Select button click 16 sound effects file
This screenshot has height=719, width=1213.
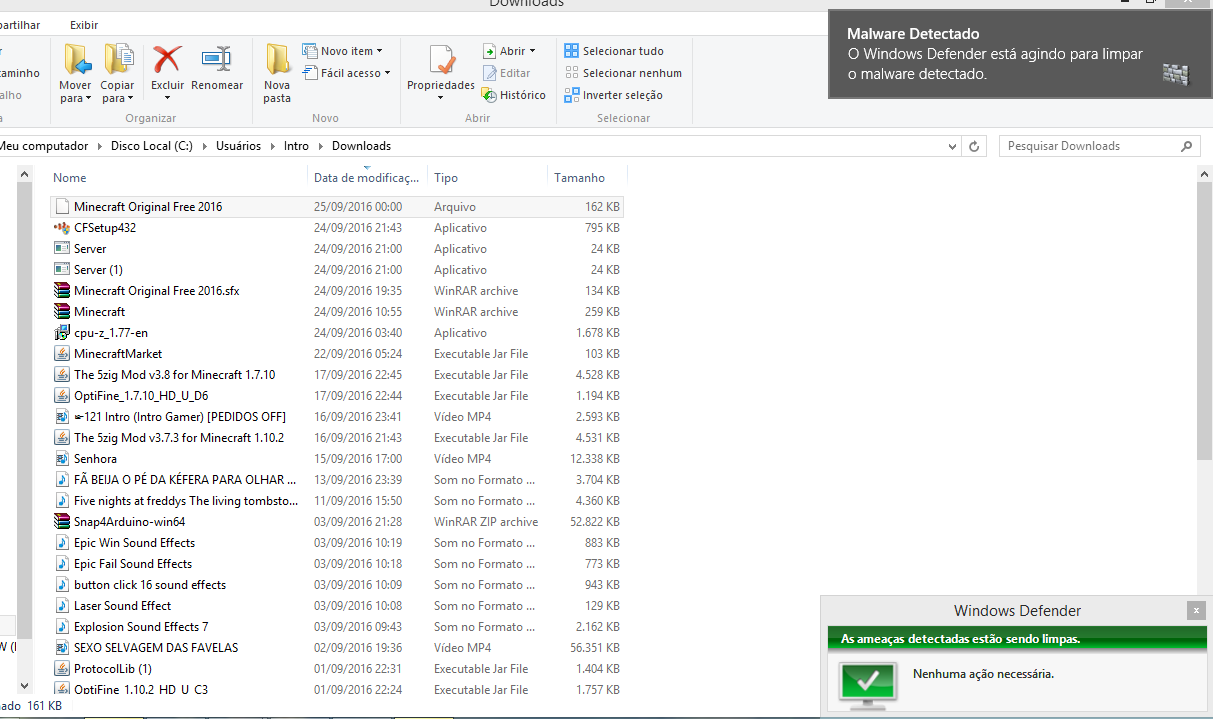coord(336,585)
